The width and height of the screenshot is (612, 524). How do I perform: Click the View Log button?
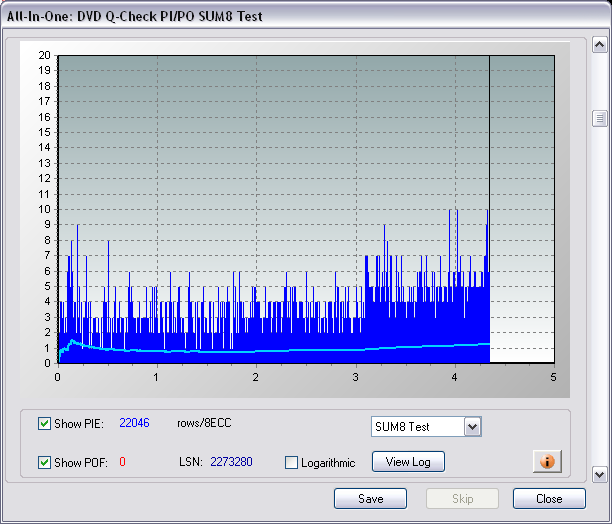coord(408,462)
